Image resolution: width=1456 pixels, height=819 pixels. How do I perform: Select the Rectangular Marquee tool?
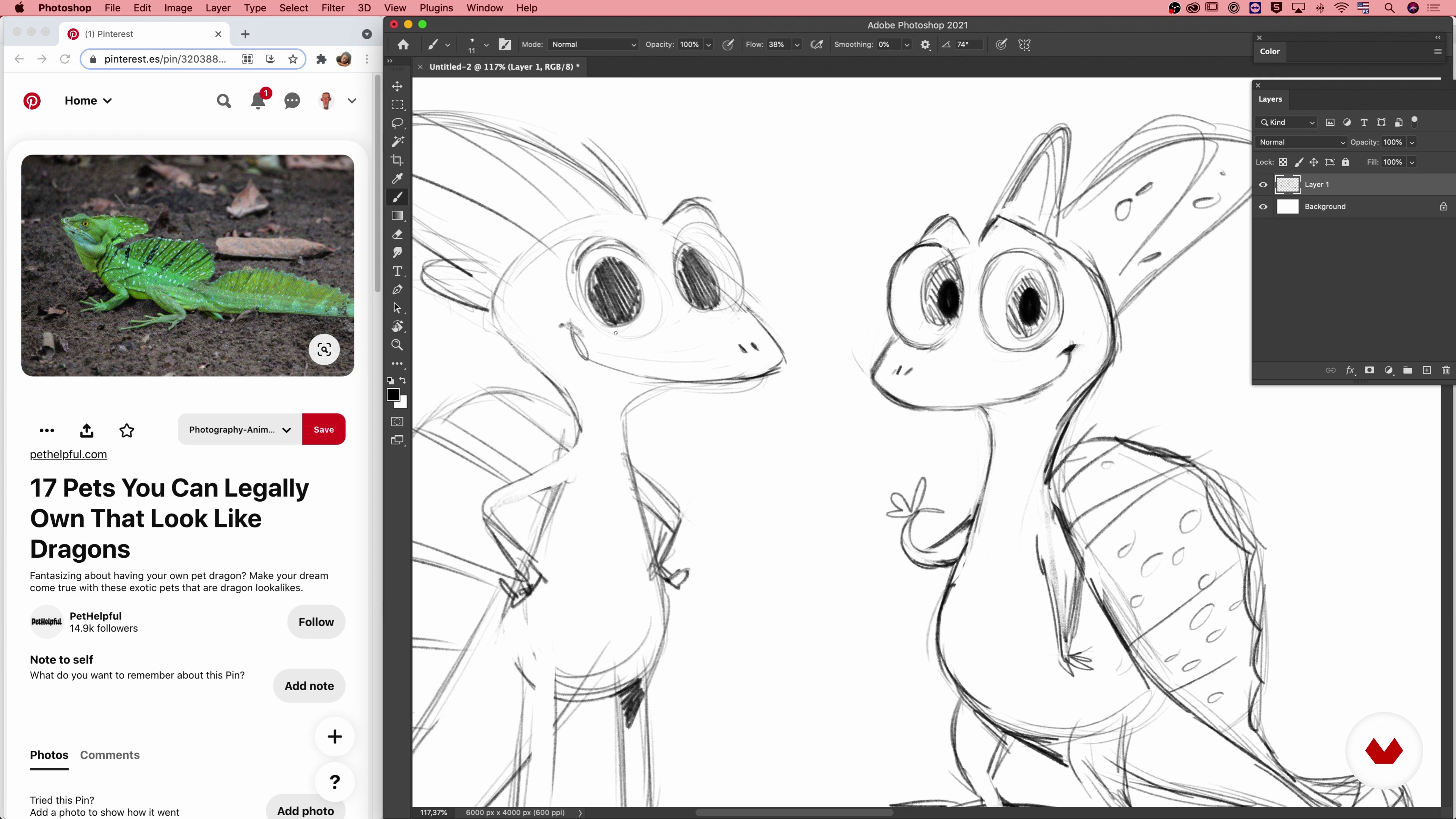pyautogui.click(x=397, y=105)
